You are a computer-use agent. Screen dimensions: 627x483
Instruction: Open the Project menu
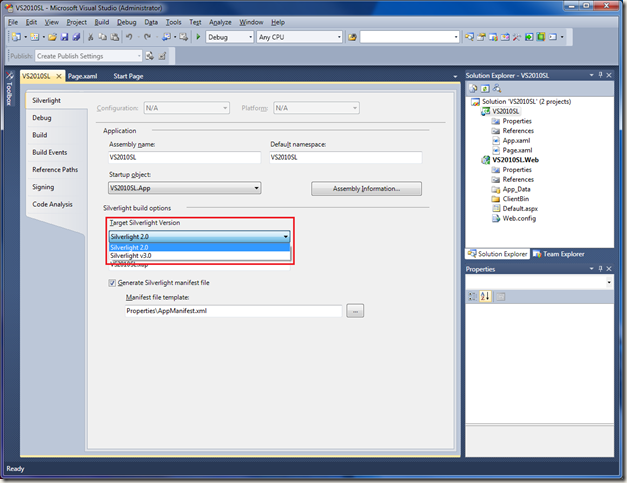tap(76, 22)
